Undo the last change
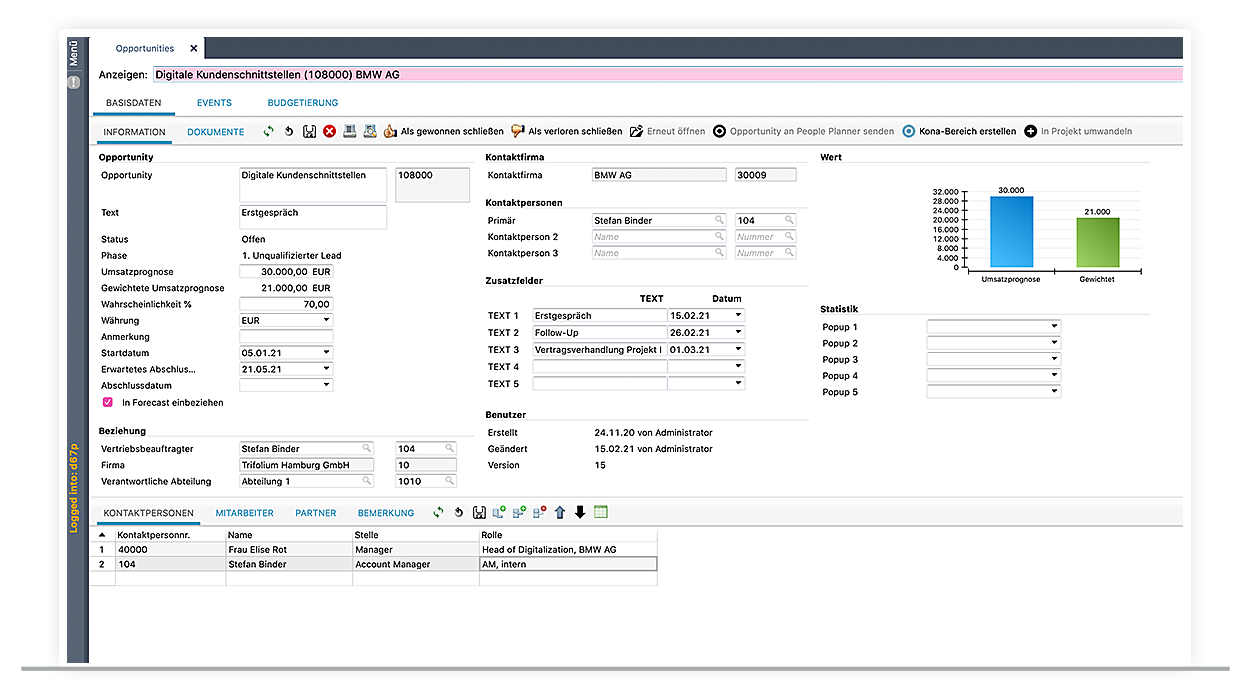Image resolution: width=1251 pixels, height=698 pixels. click(x=289, y=130)
